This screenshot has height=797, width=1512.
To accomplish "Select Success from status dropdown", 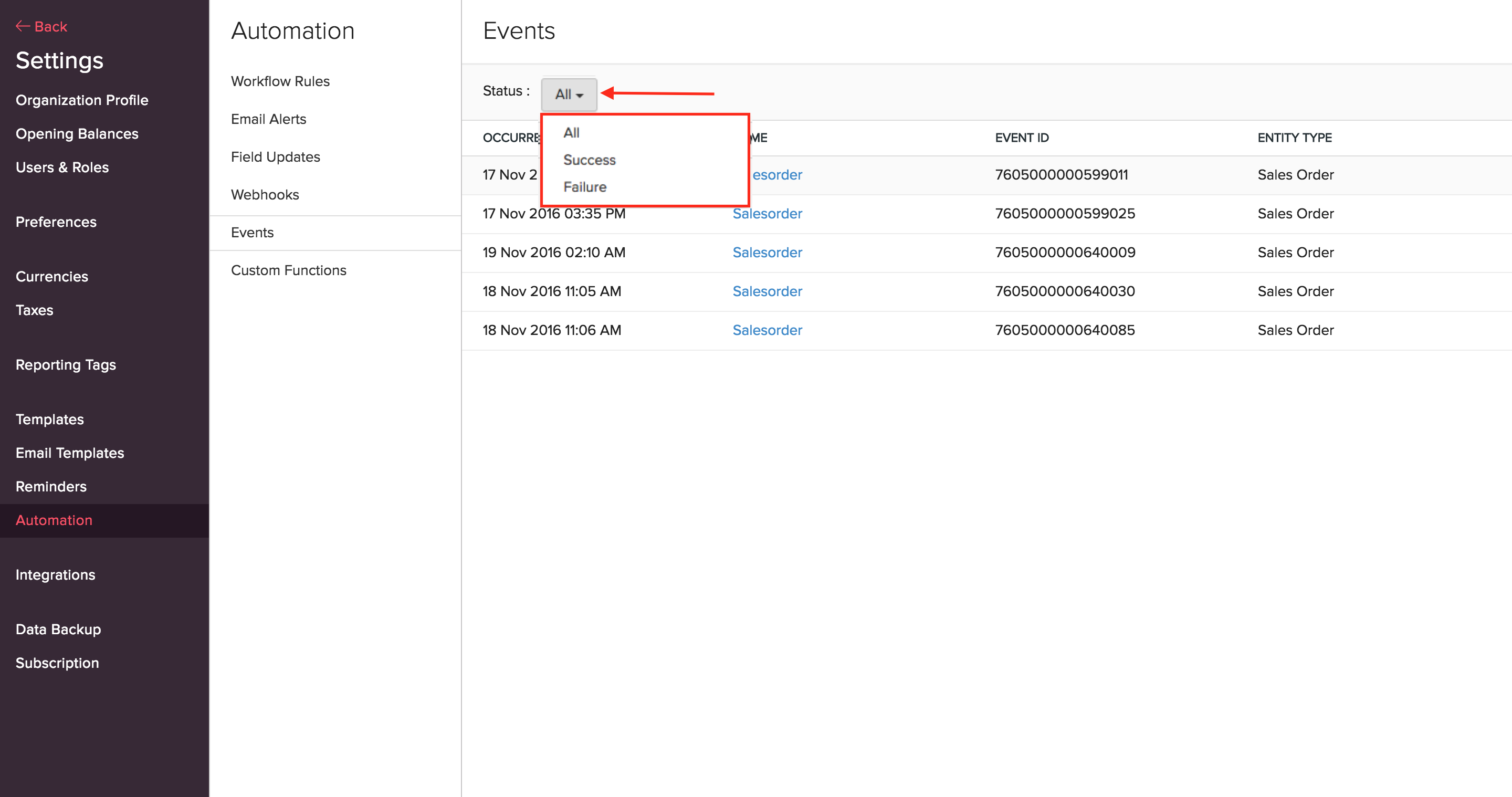I will tap(589, 160).
